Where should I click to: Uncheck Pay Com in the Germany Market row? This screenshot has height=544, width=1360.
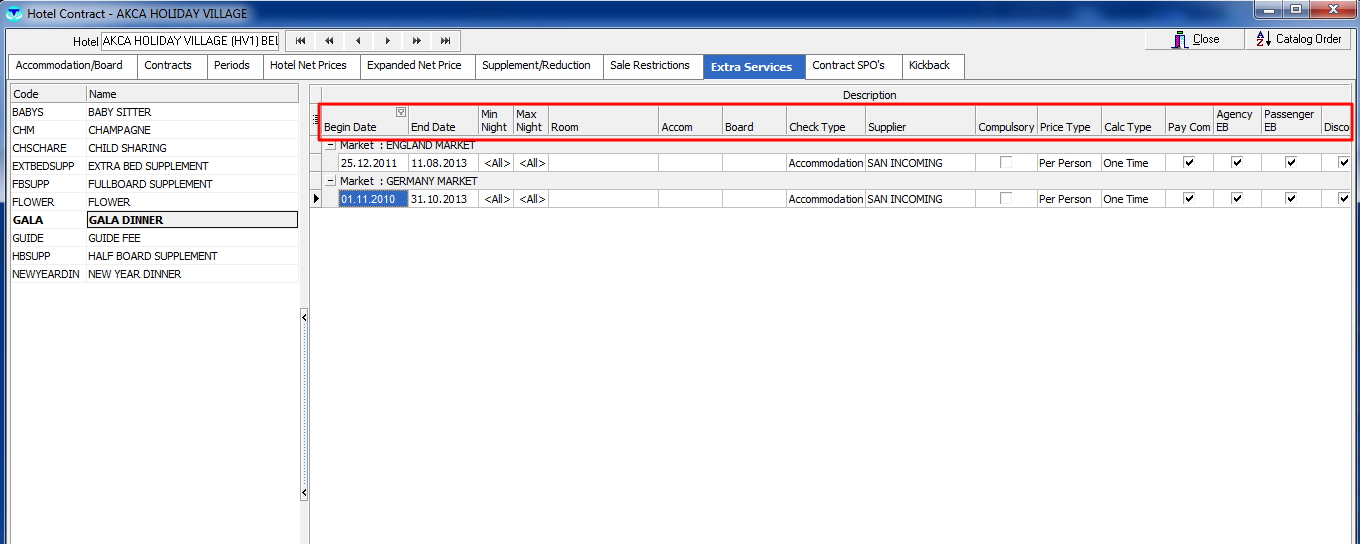[x=1189, y=199]
